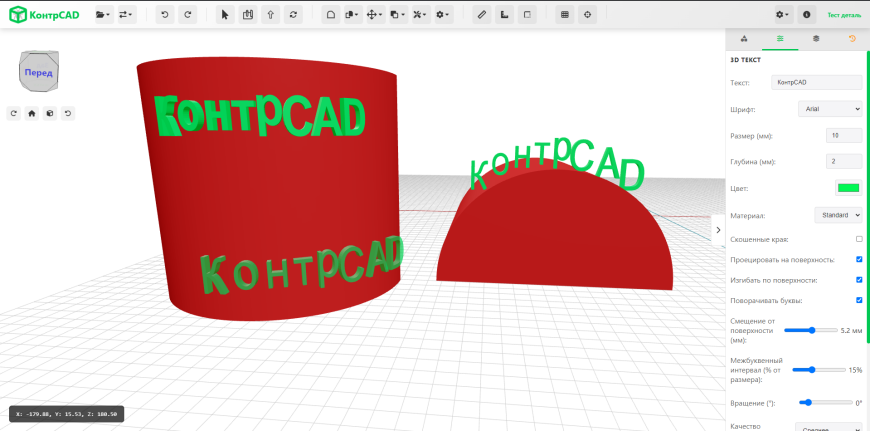Open the 'Шрифт' Arial dropdown

830,109
